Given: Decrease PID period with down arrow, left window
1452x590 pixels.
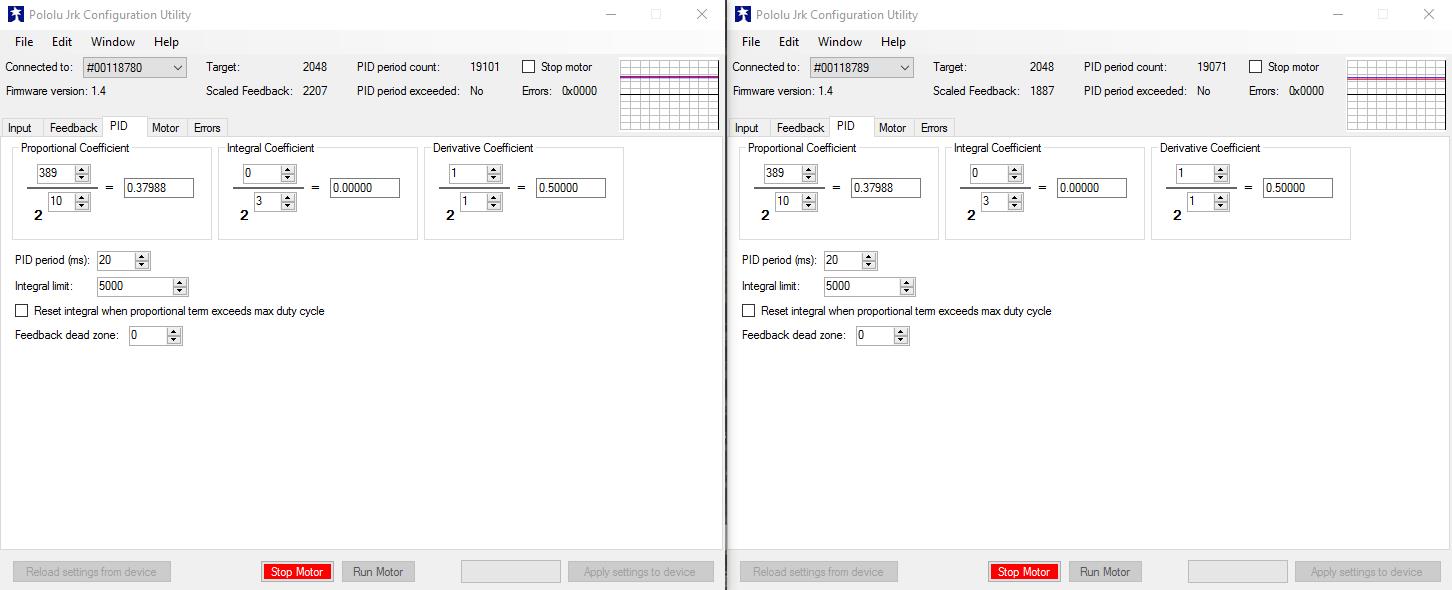Looking at the screenshot, I should (x=142, y=264).
